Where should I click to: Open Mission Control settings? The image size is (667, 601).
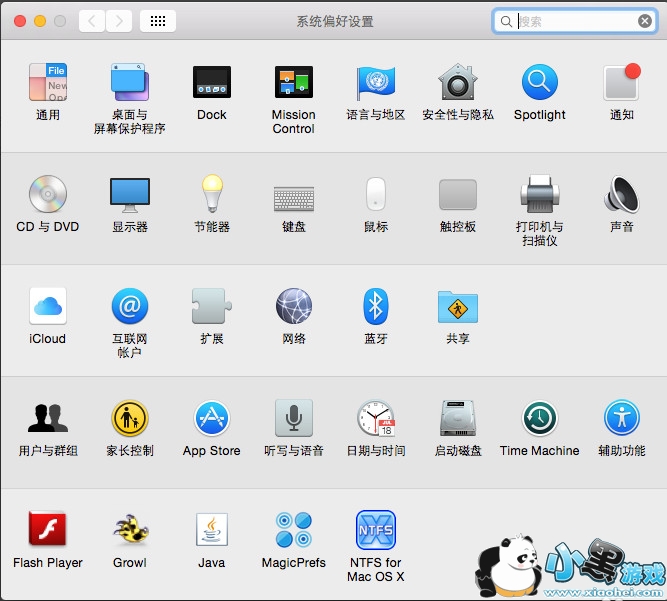point(293,83)
